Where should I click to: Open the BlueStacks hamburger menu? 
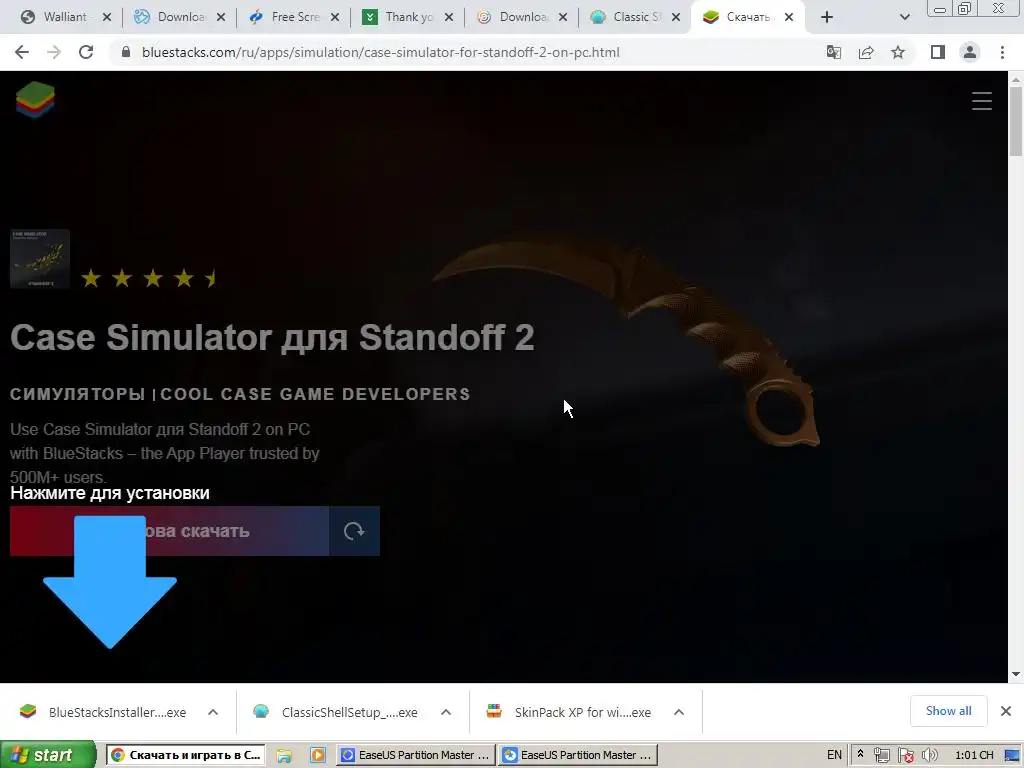coord(982,101)
